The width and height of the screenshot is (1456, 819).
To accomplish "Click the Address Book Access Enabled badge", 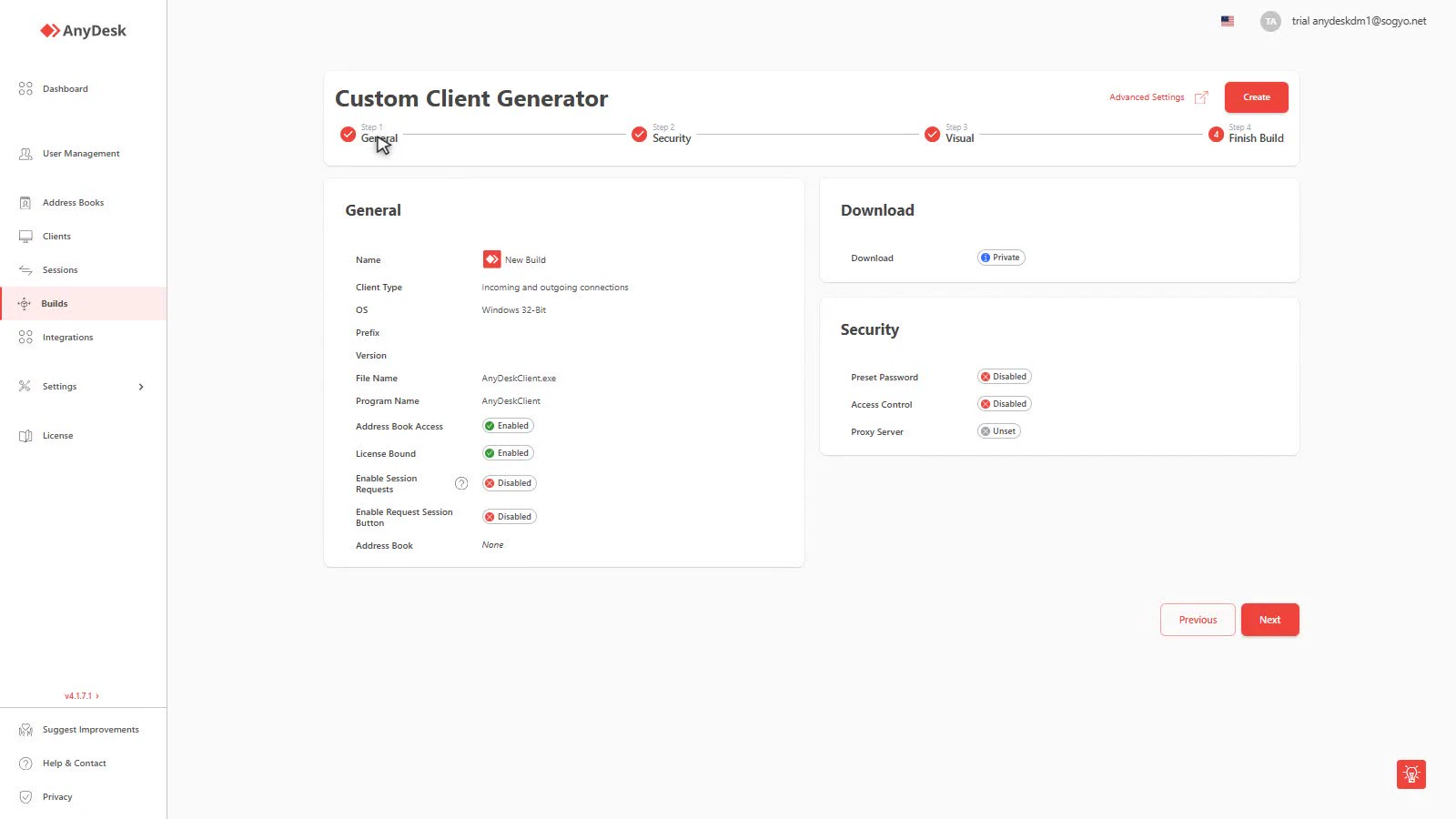I will [508, 426].
